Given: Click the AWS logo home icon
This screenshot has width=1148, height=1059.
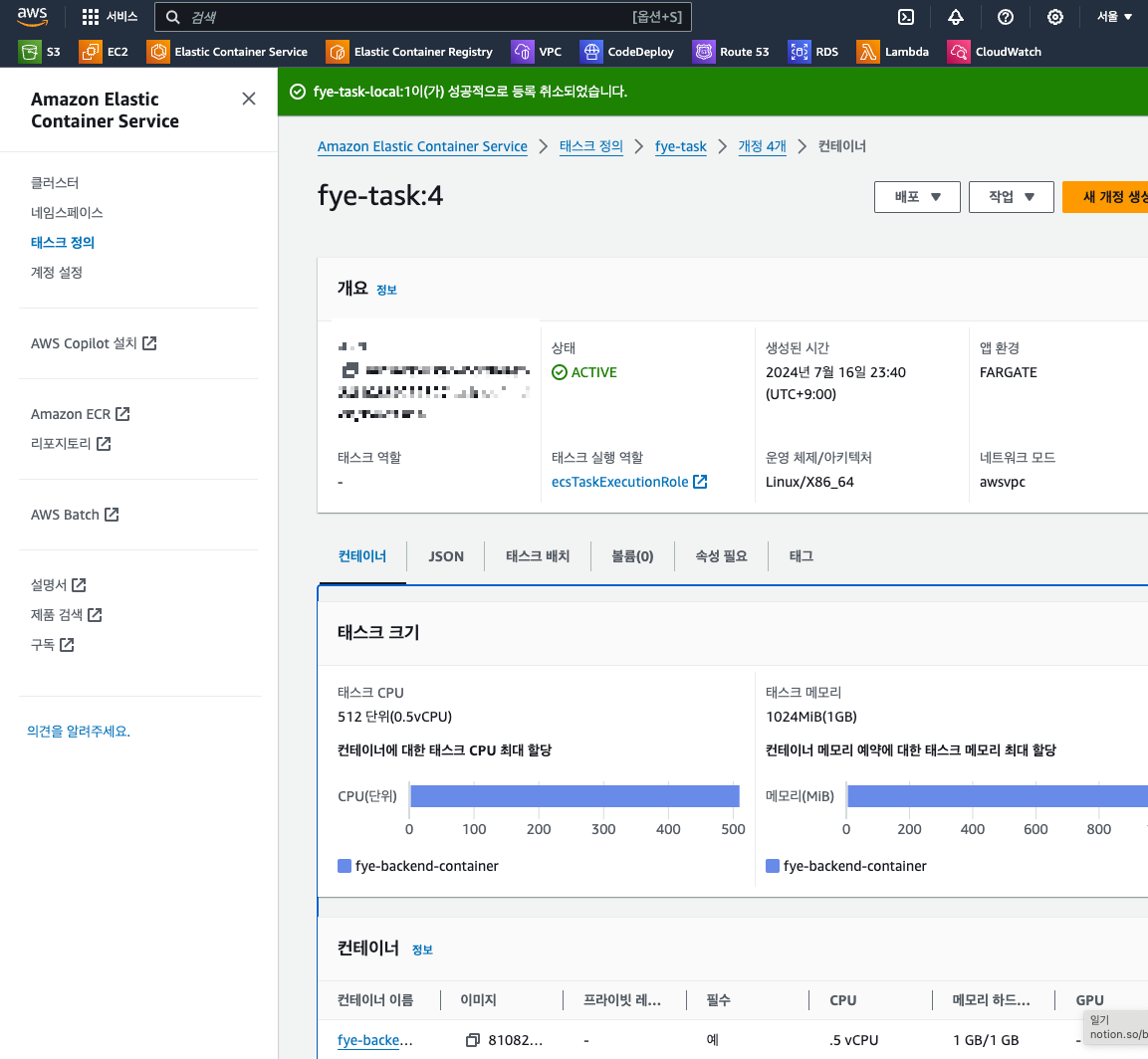Looking at the screenshot, I should pyautogui.click(x=32, y=17).
